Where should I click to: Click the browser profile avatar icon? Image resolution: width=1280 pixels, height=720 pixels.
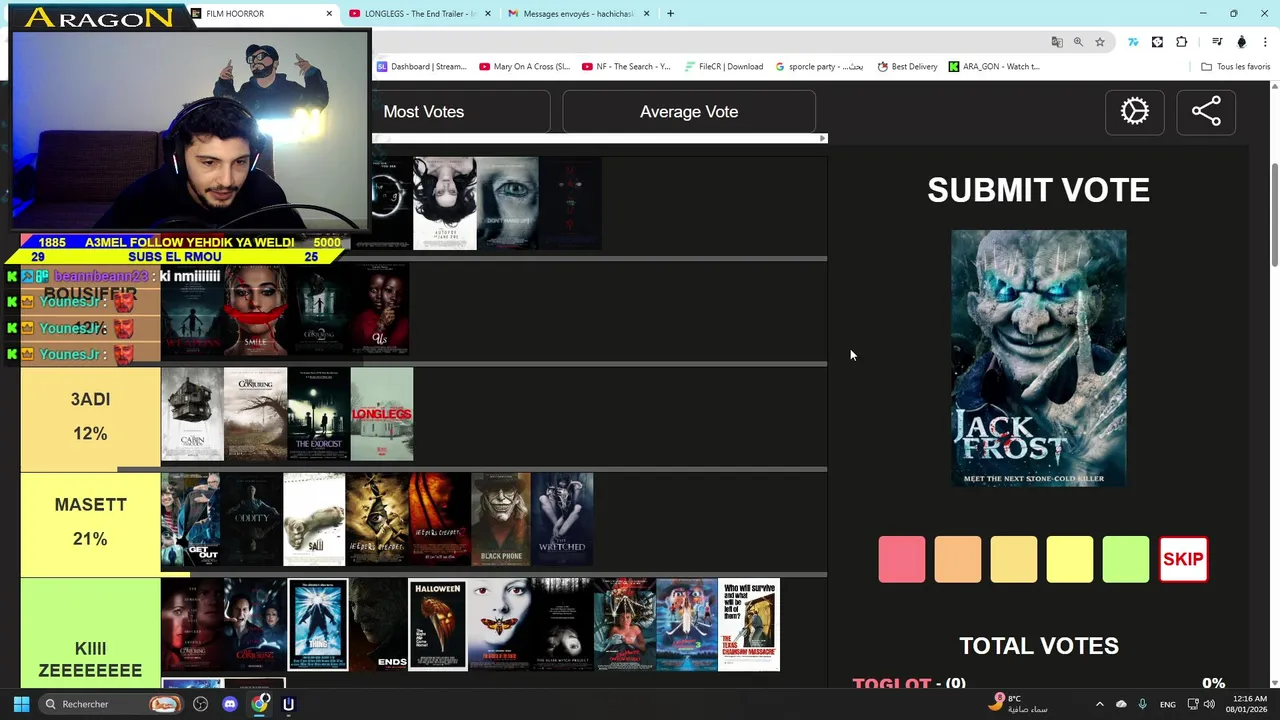click(1241, 42)
